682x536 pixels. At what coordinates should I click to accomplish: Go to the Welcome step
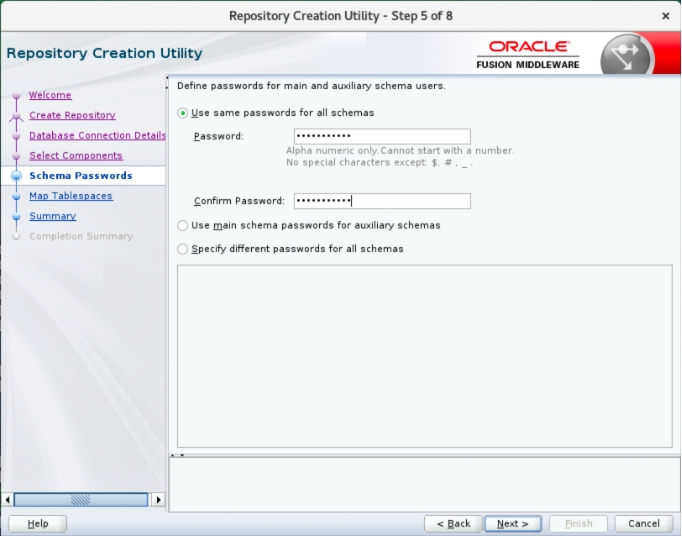coord(50,95)
